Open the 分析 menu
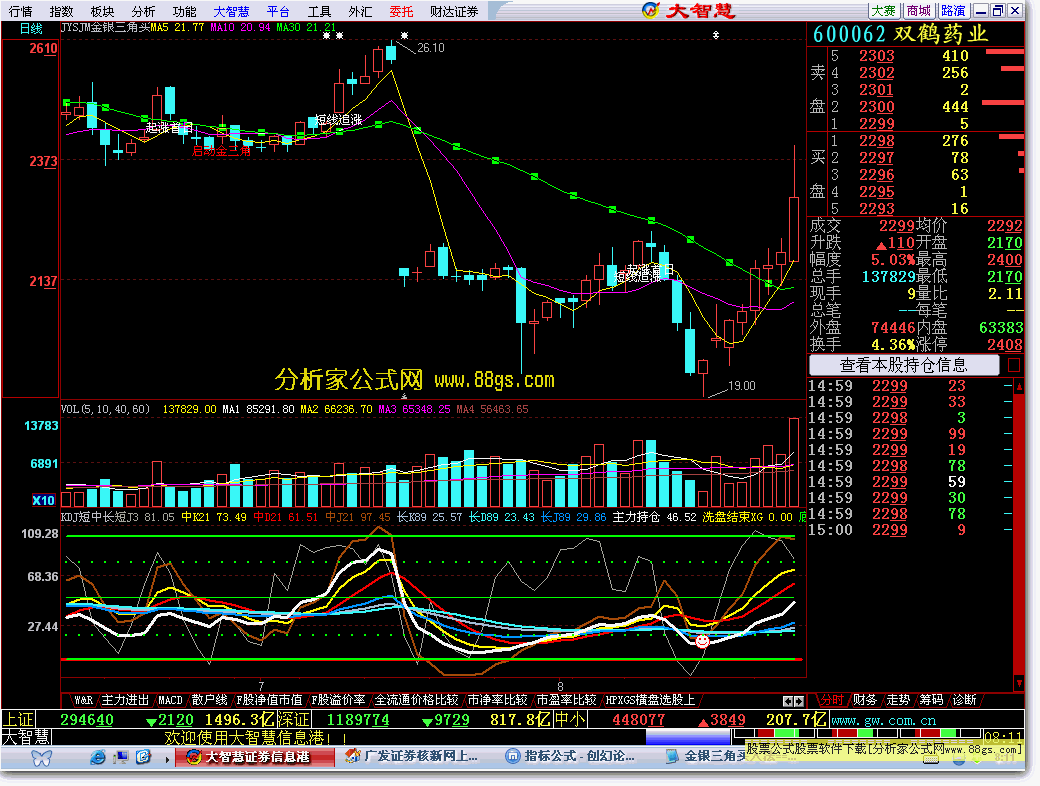The image size is (1040, 786). pyautogui.click(x=143, y=11)
